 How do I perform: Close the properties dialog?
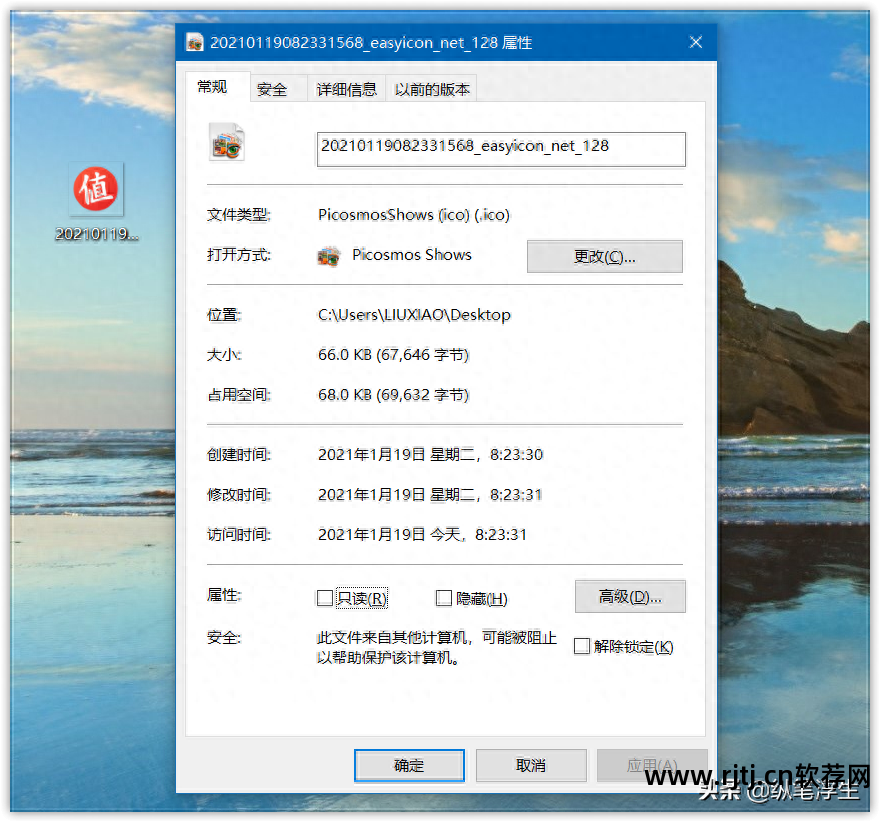pyautogui.click(x=696, y=42)
